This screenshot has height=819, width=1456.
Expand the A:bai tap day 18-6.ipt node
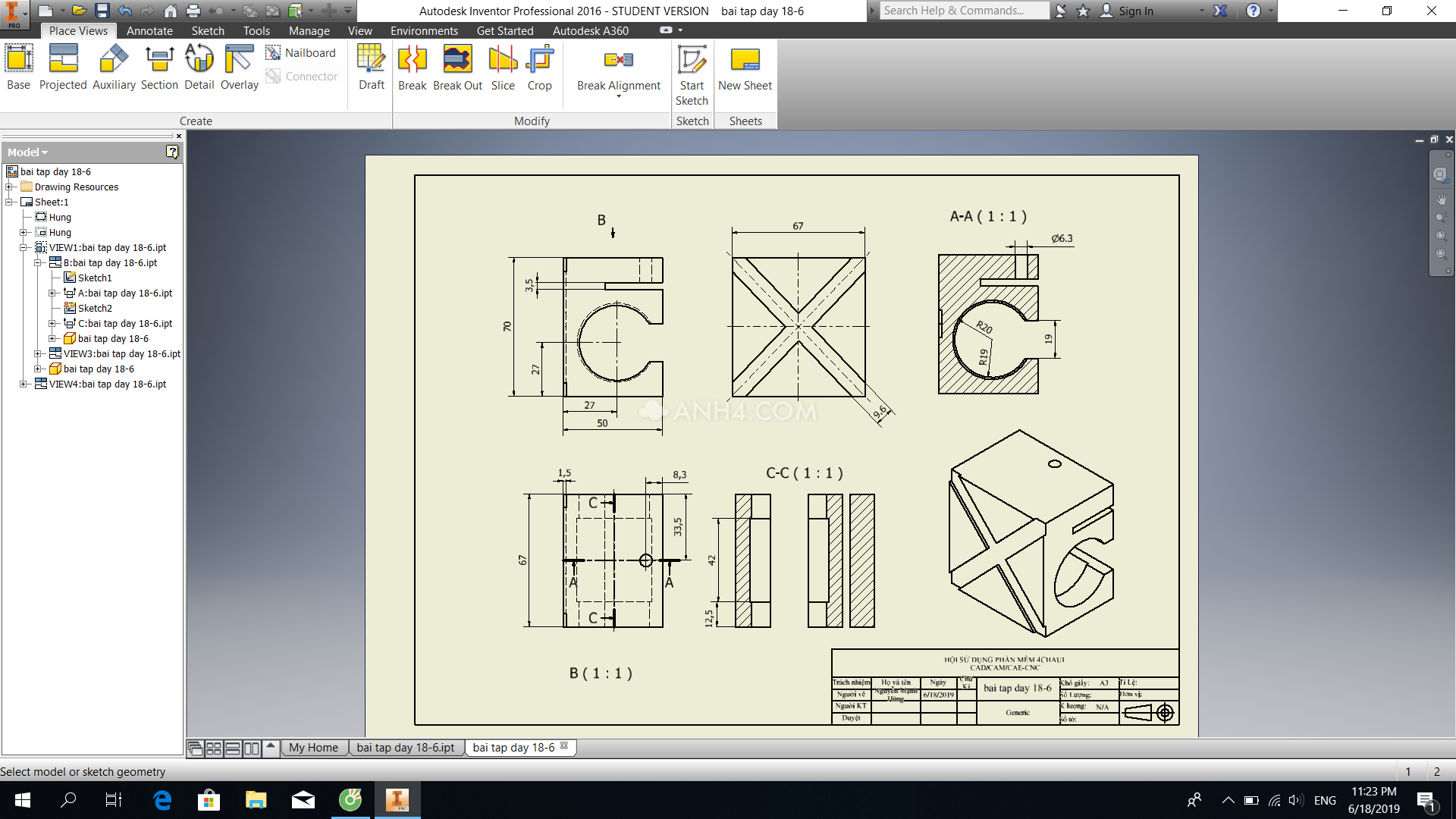click(x=52, y=293)
